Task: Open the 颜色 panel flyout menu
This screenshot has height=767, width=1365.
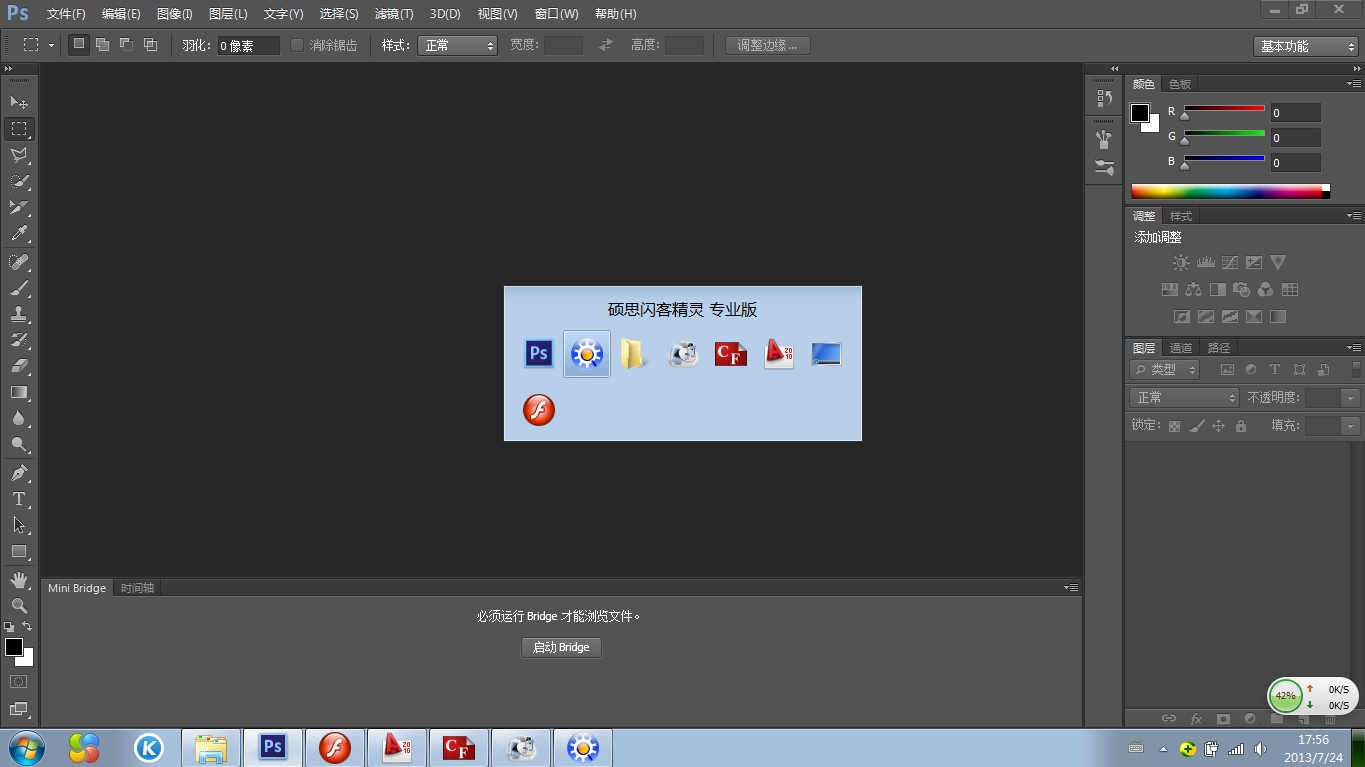Action: (1353, 84)
